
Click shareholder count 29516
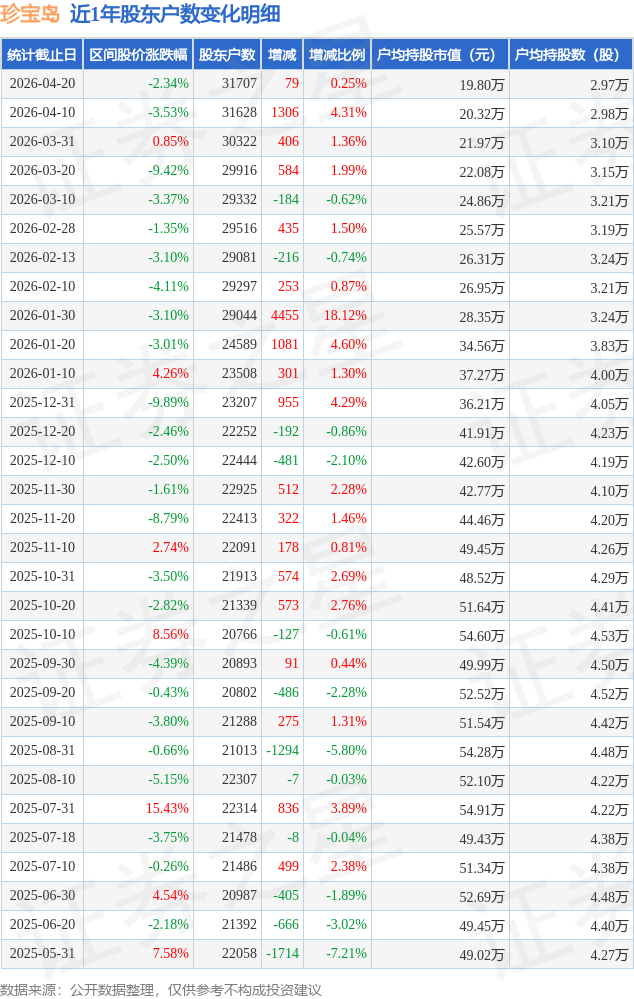click(x=240, y=228)
